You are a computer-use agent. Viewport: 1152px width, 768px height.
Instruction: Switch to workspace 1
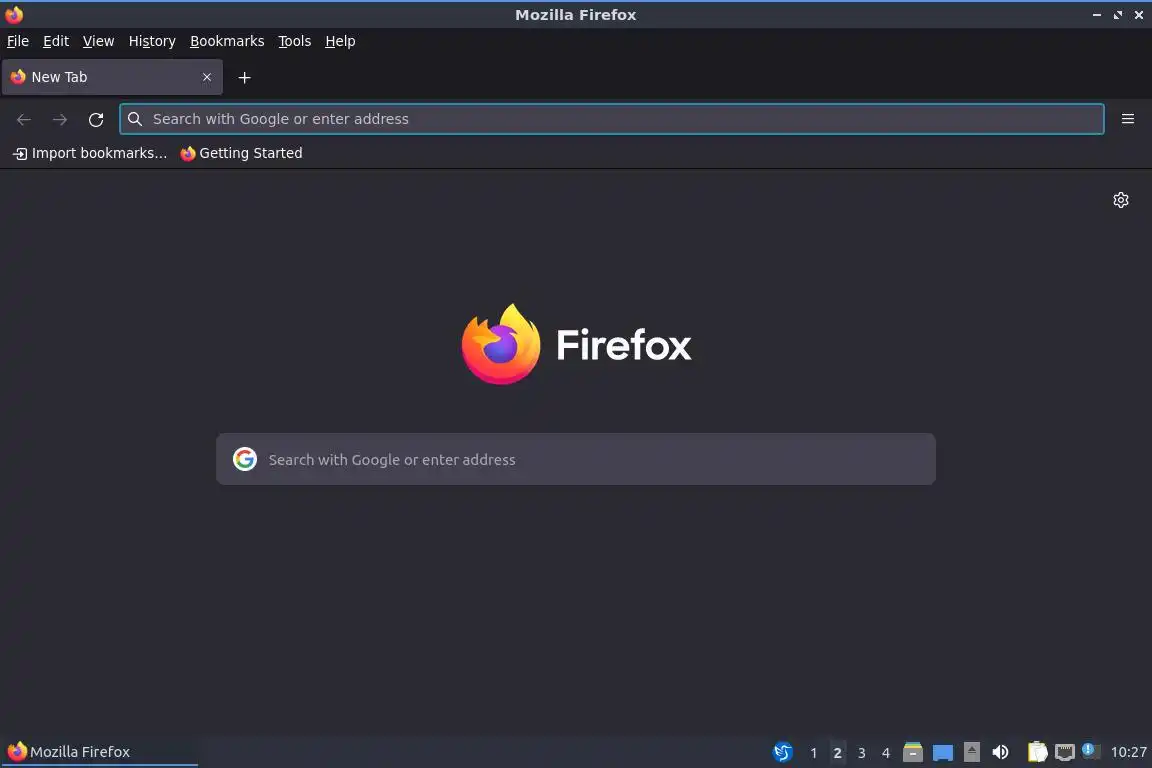pos(813,753)
